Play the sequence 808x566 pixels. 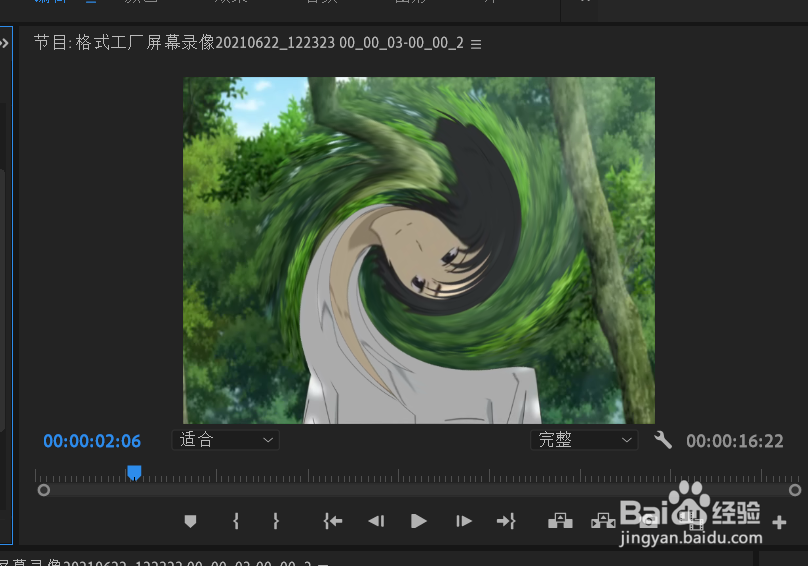coord(418,521)
